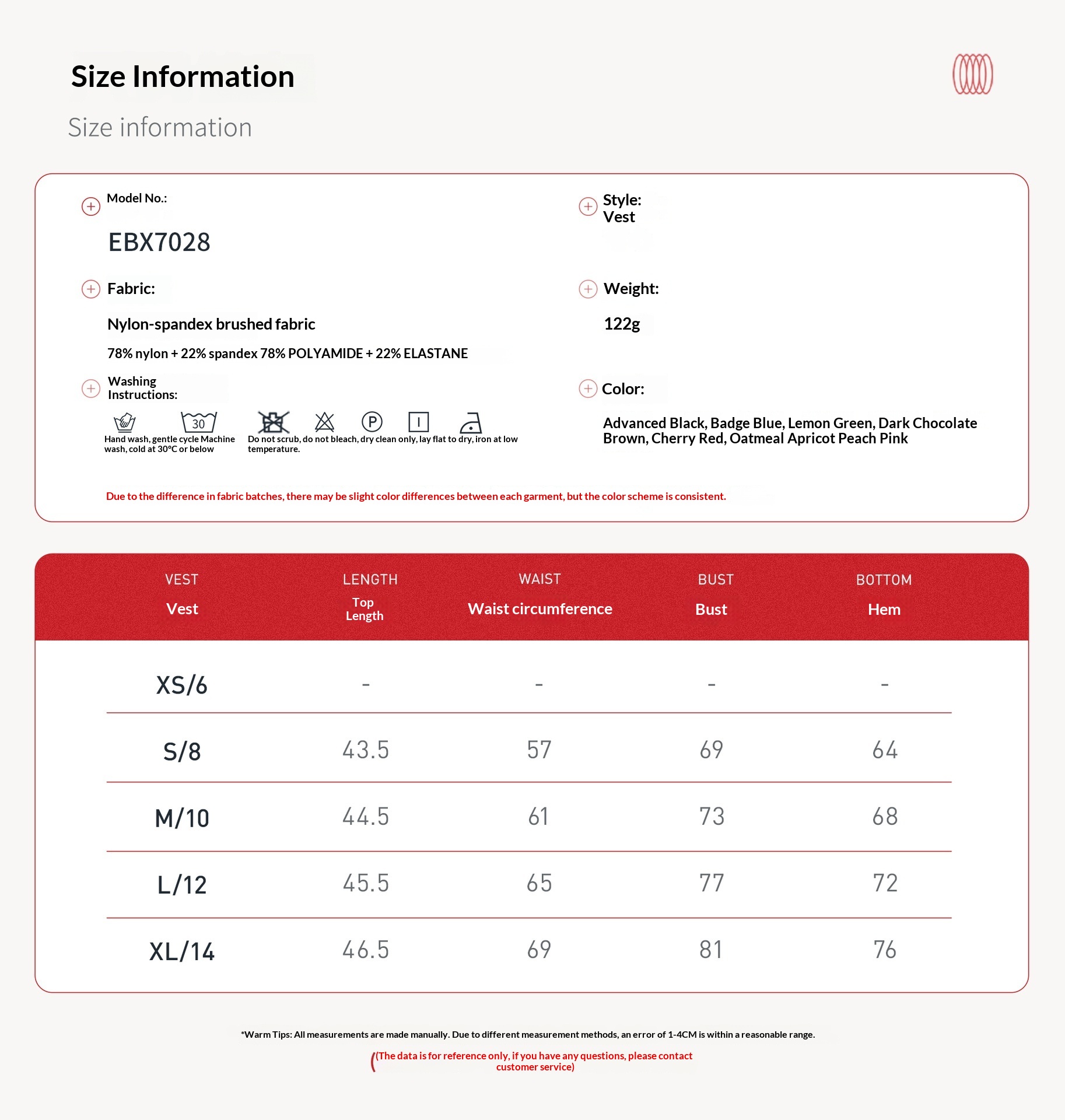
Task: Click the red coil logo icon
Action: point(972,74)
